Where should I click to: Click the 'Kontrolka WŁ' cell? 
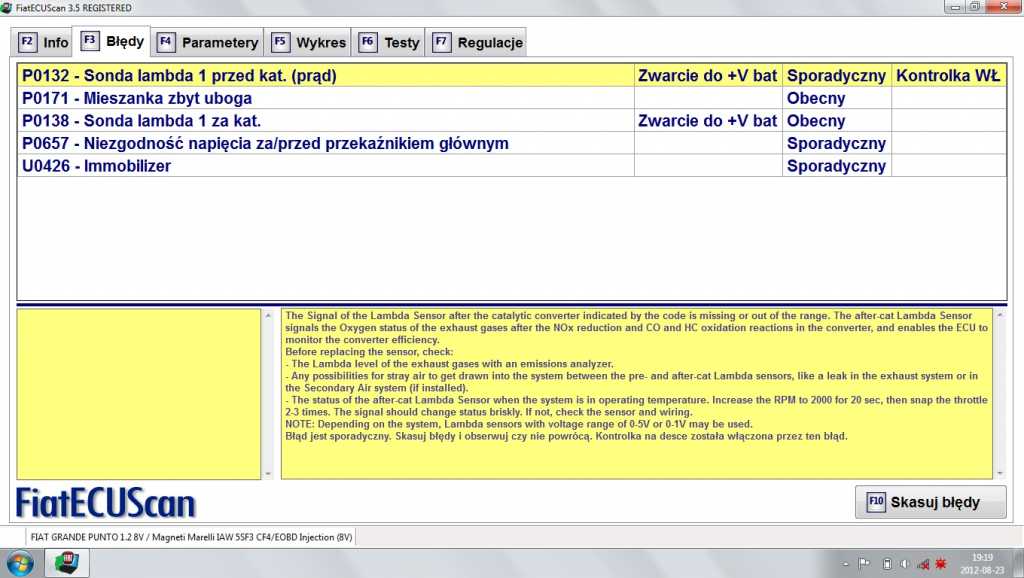tap(948, 75)
